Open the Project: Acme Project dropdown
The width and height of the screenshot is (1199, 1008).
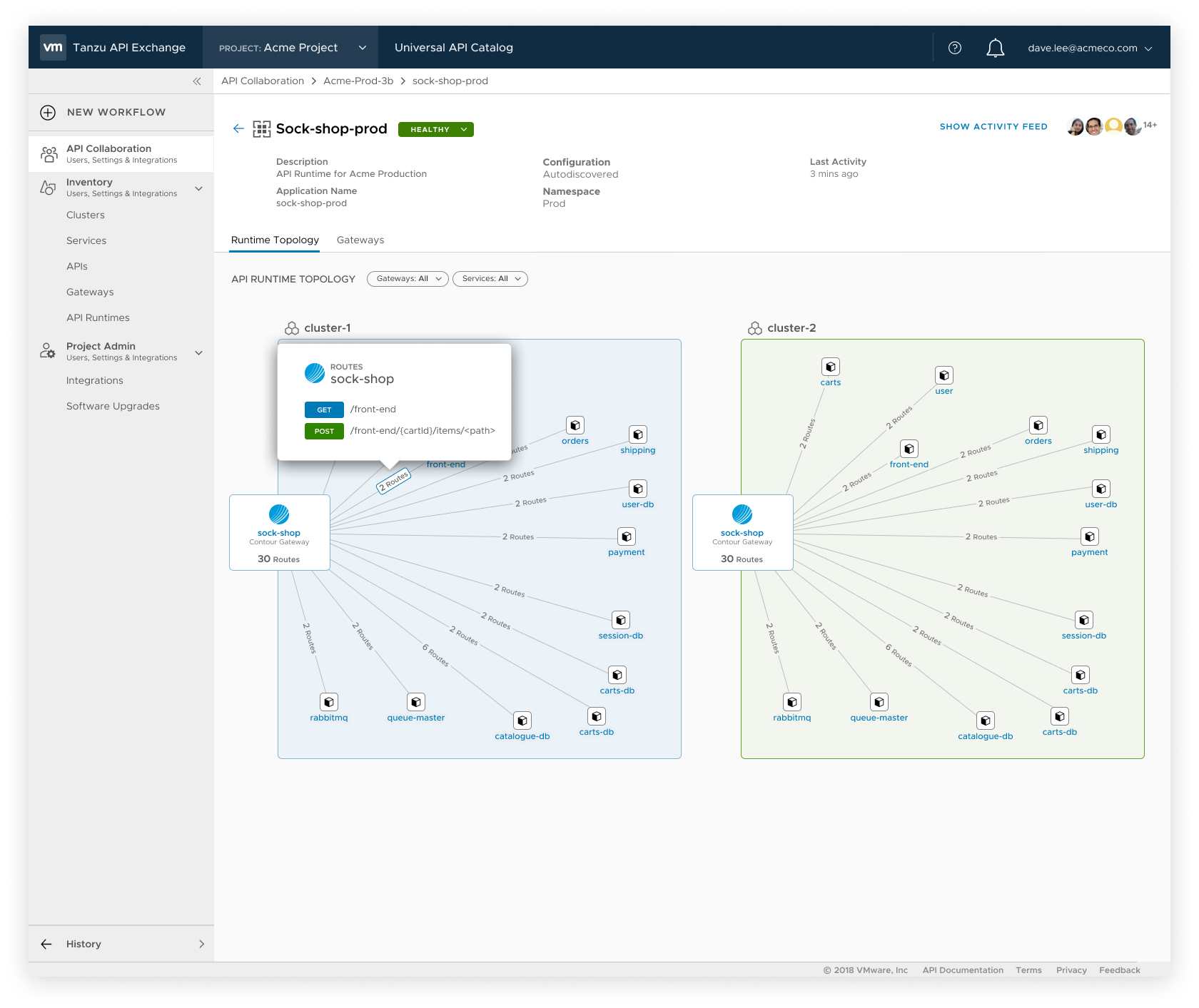click(x=290, y=48)
